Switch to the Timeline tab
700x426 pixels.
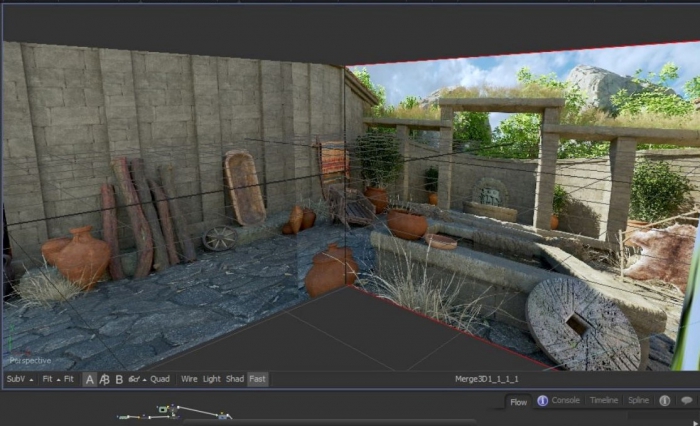603,401
